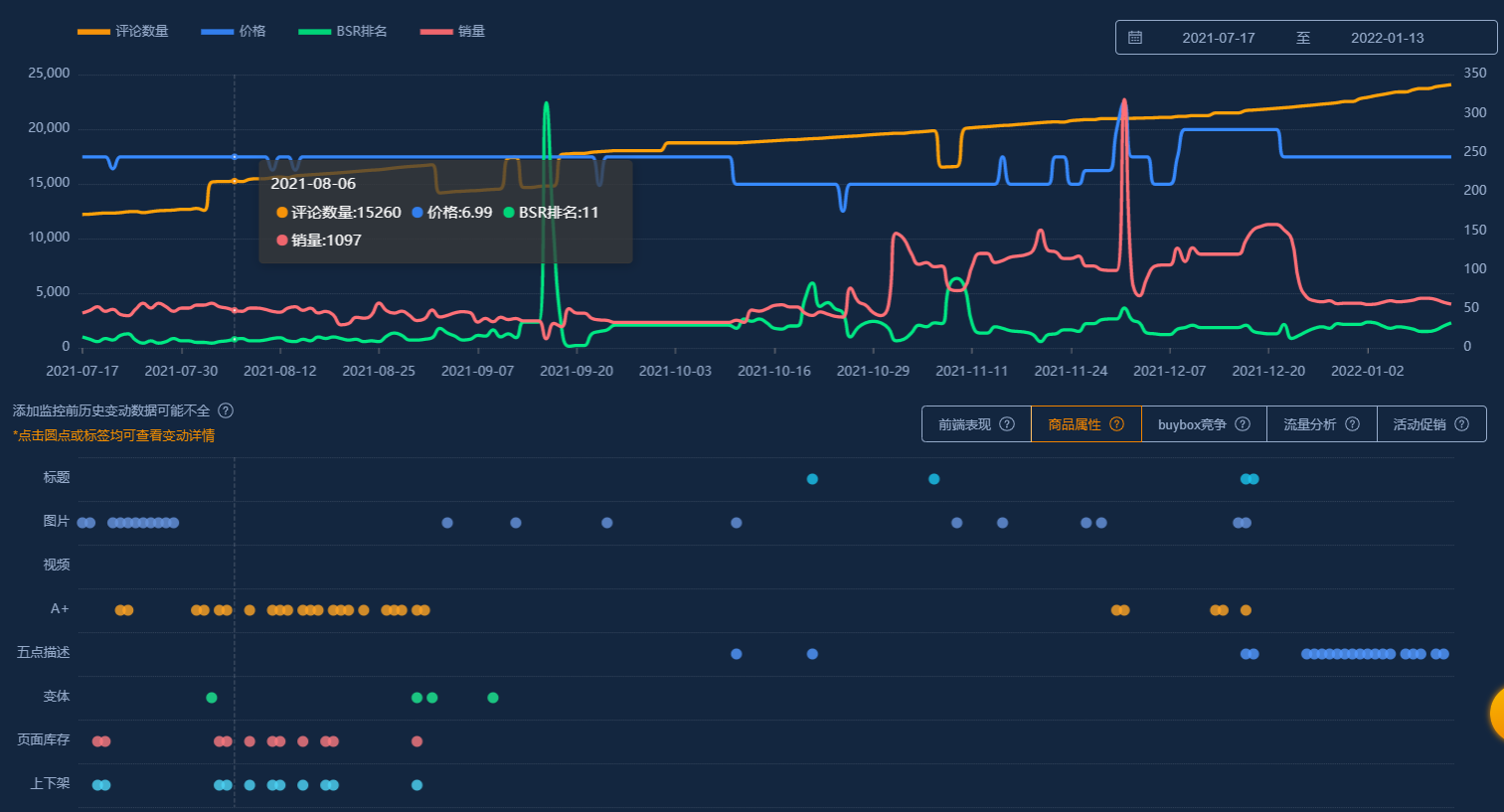Click help icon beside buybox竞争
This screenshot has width=1504, height=812.
click(1243, 424)
